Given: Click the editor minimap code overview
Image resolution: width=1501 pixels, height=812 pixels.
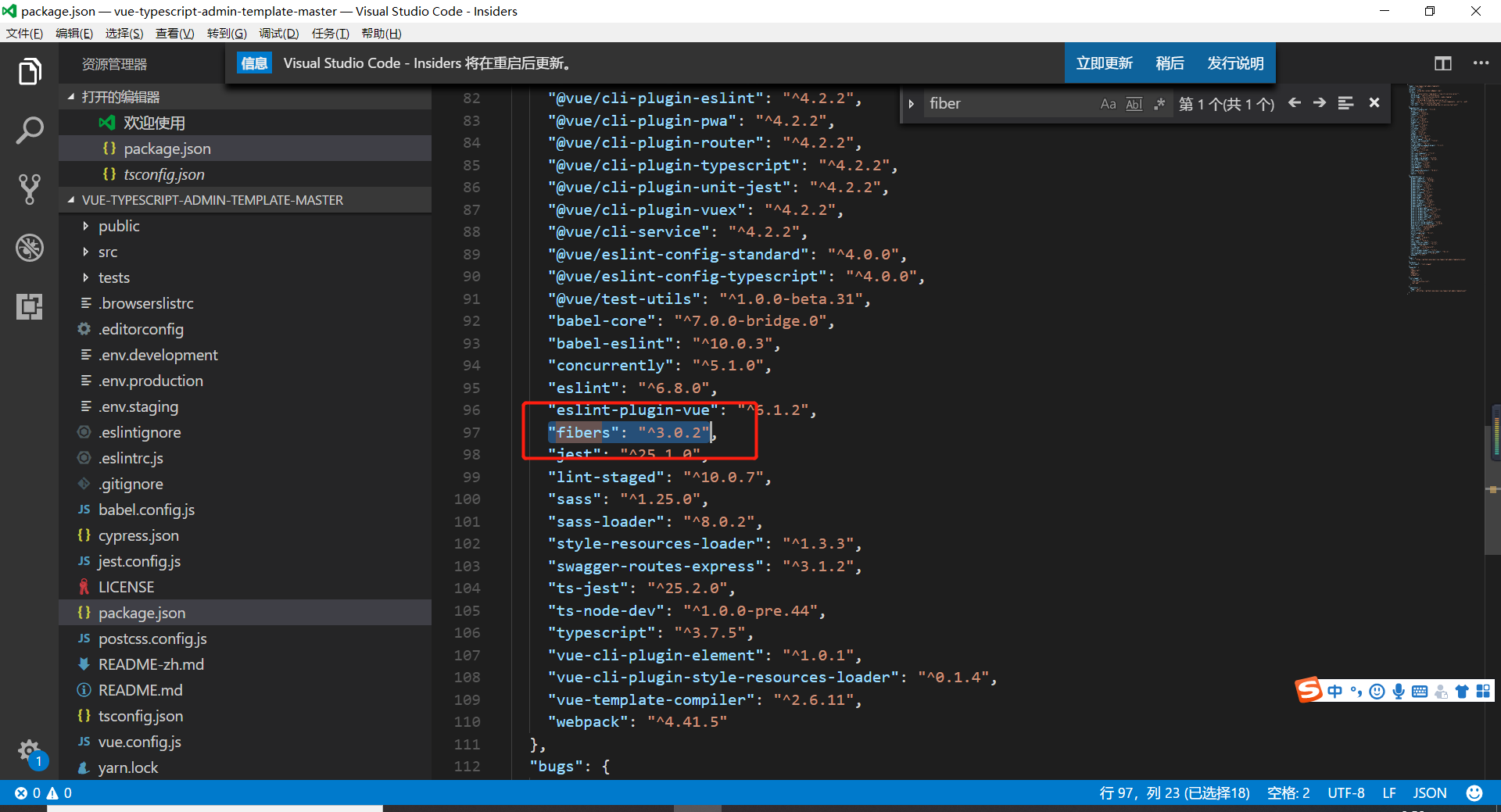Looking at the screenshot, I should (x=1438, y=188).
